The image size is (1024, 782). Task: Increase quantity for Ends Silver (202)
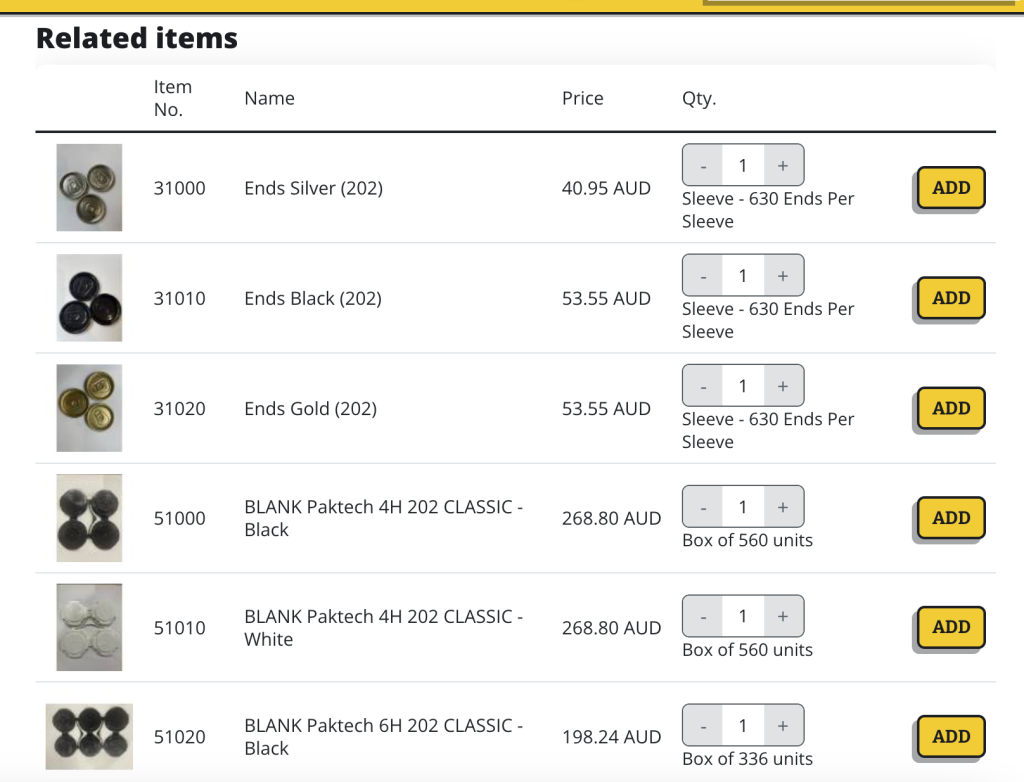783,165
